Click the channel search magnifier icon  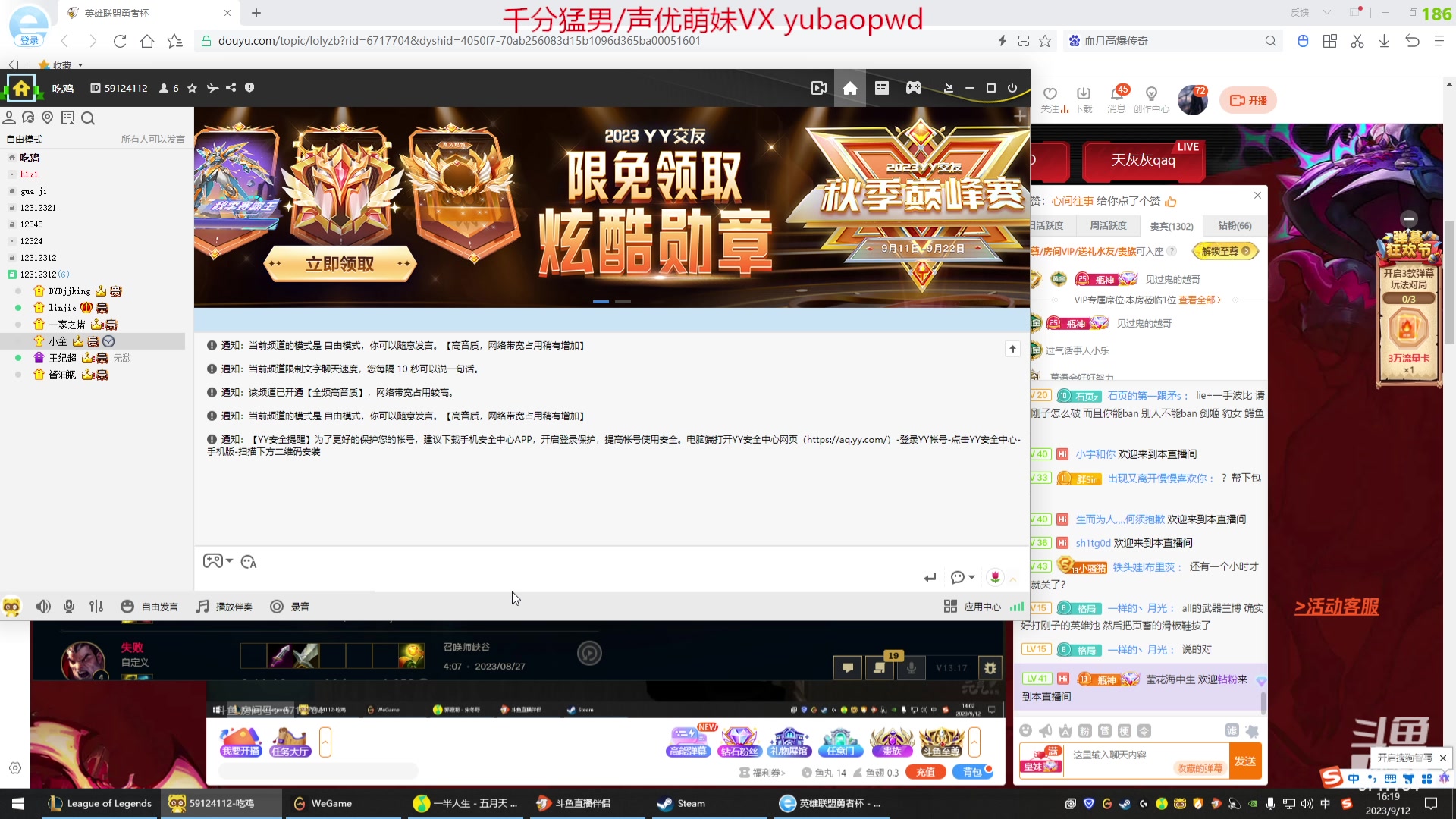pos(88,118)
